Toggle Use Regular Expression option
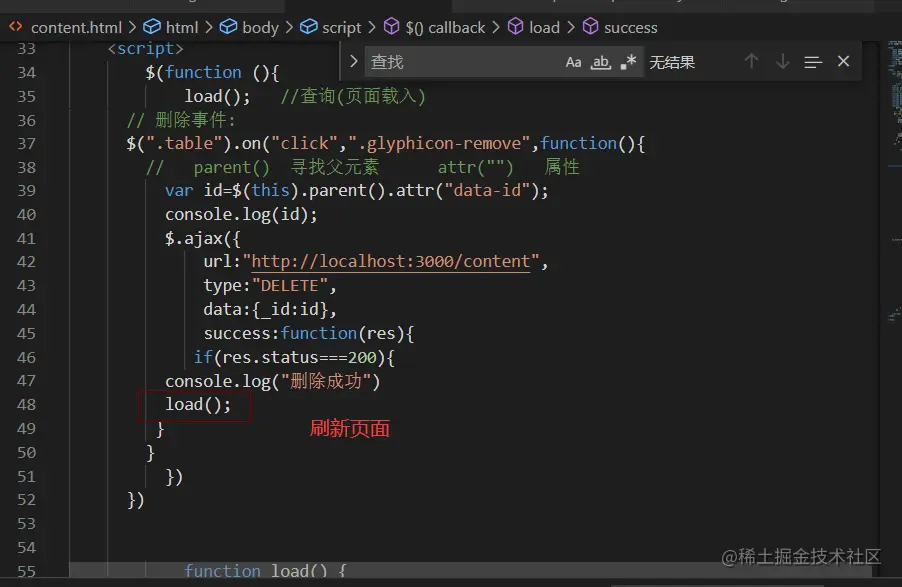Image resolution: width=902 pixels, height=587 pixels. (x=628, y=62)
